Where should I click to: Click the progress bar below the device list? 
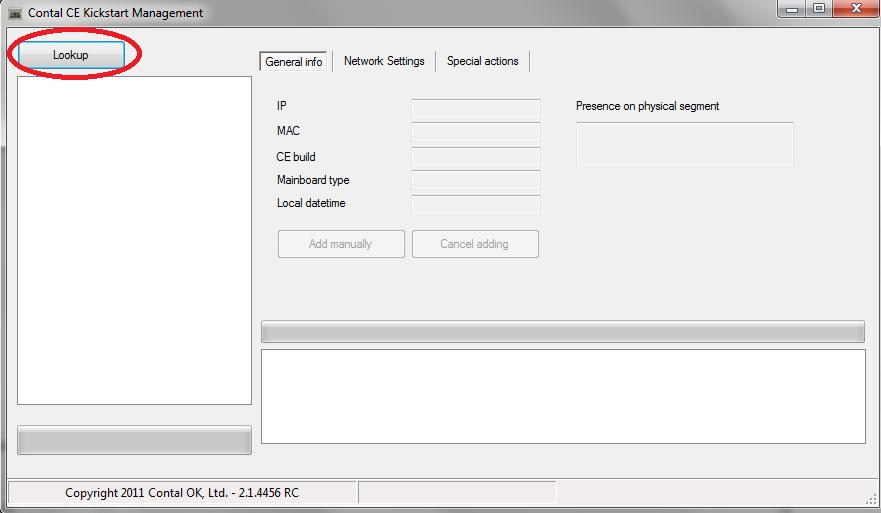pos(134,440)
